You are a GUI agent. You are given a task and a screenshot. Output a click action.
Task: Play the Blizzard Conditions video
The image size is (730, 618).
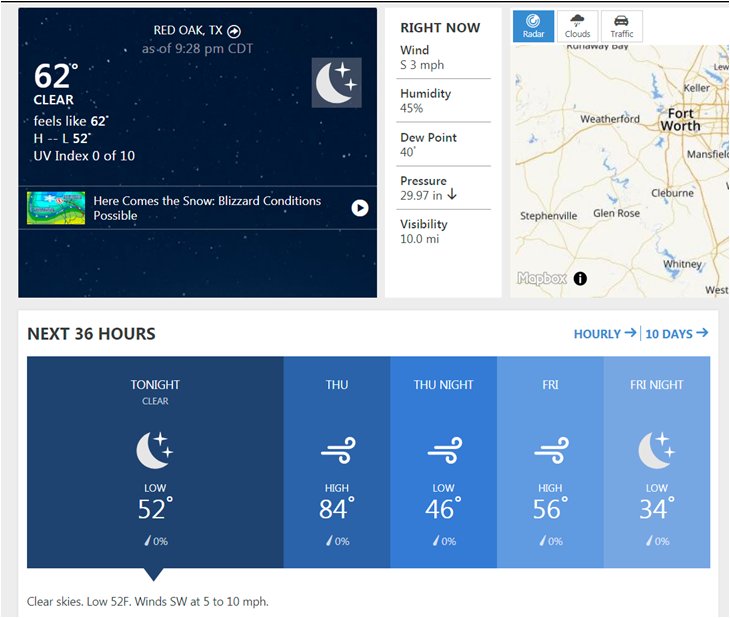pyautogui.click(x=359, y=208)
